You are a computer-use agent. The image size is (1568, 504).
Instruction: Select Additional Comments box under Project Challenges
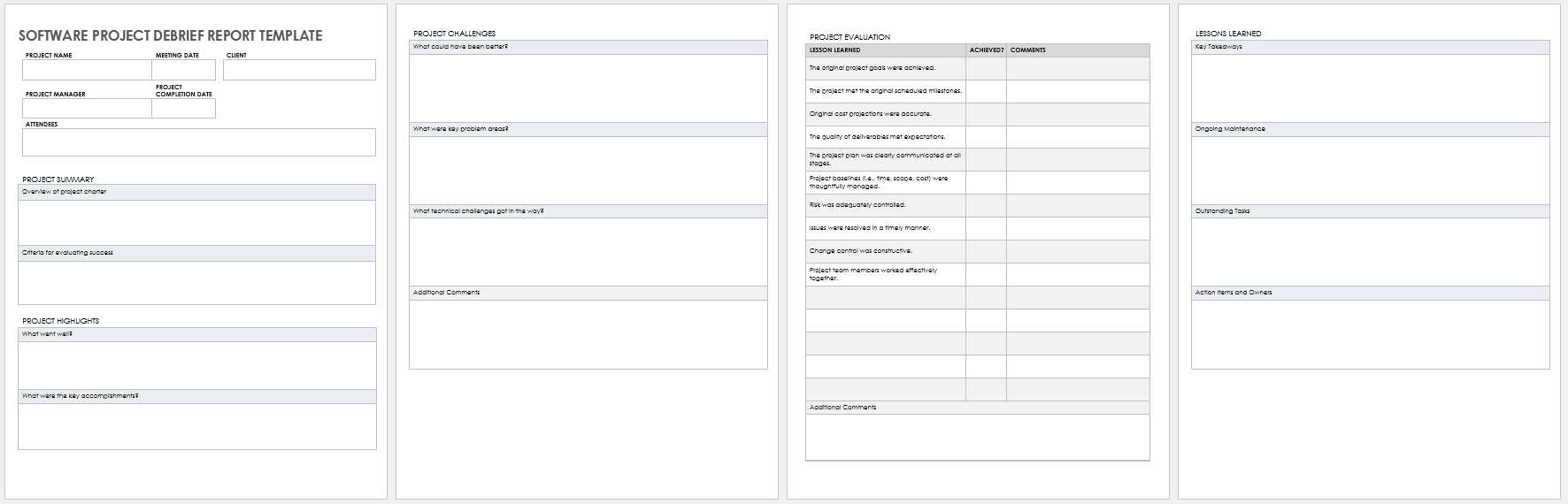pos(588,334)
